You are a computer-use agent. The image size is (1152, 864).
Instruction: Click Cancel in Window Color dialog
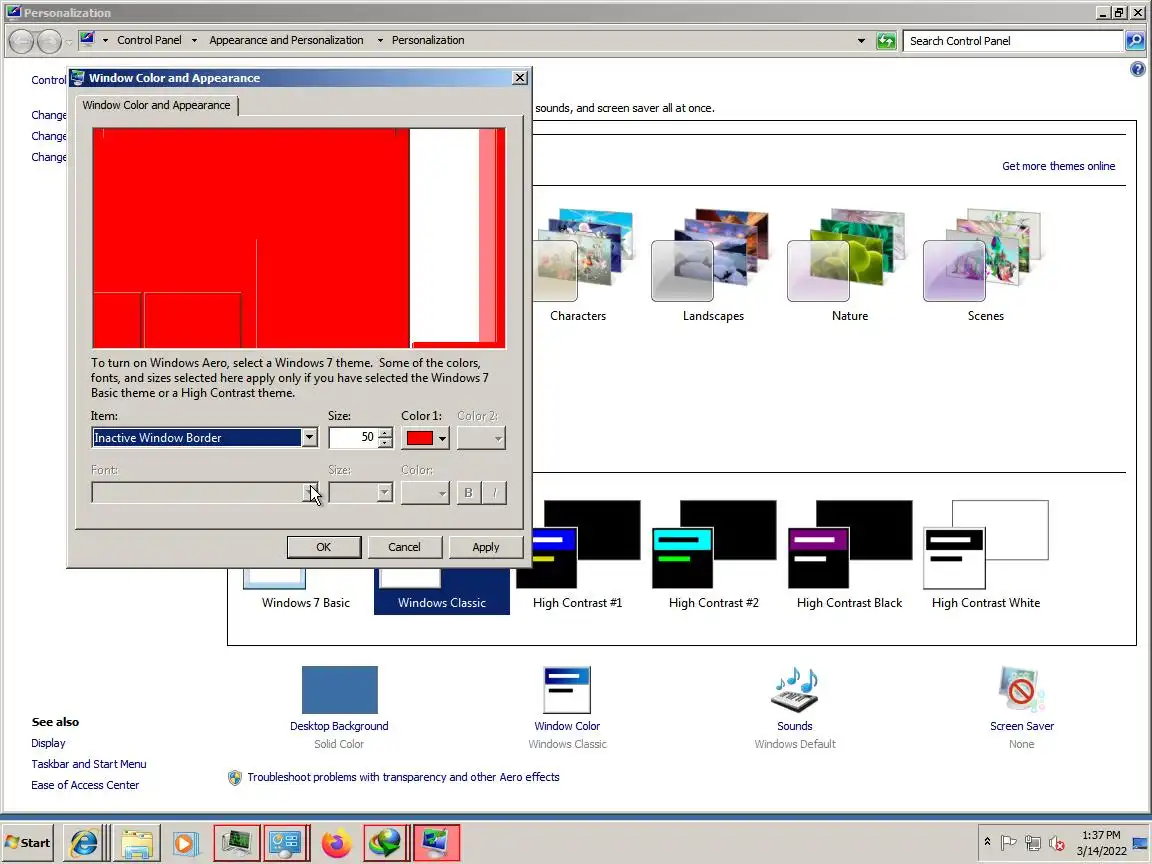tap(404, 547)
